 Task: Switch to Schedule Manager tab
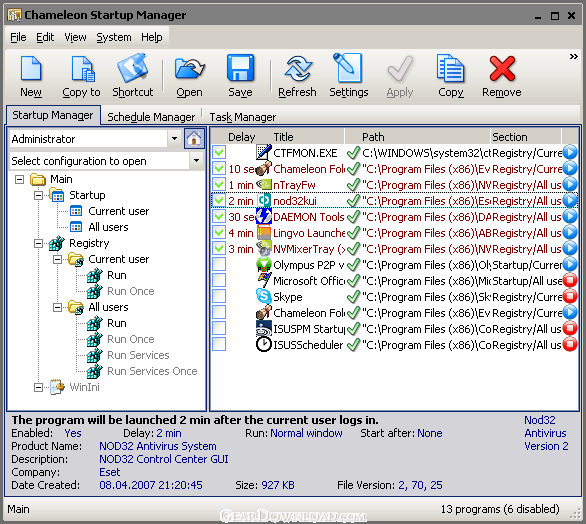(x=151, y=117)
